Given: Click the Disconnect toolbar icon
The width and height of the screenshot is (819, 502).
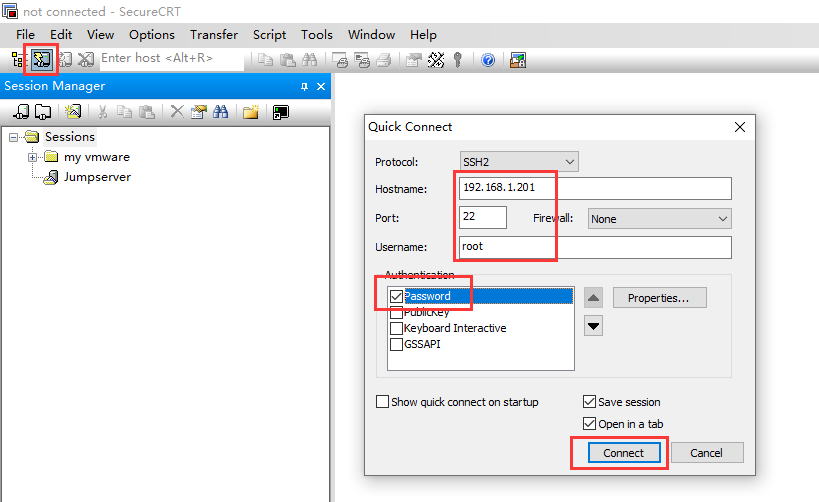Looking at the screenshot, I should coord(86,60).
